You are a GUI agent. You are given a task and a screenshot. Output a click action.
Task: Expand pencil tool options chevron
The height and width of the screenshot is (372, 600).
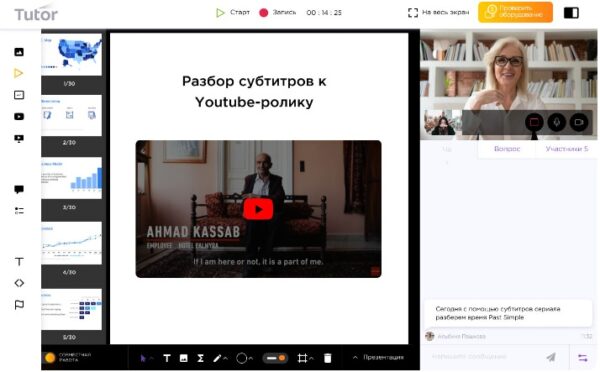(x=225, y=359)
